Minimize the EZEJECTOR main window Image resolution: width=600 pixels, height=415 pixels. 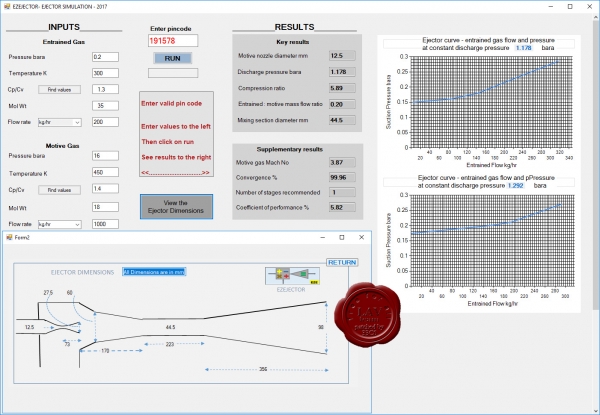pos(551,7)
